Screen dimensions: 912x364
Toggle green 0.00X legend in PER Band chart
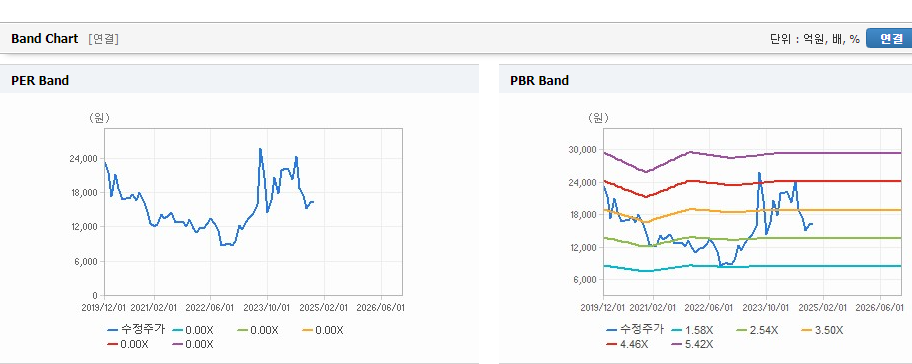click(x=258, y=330)
